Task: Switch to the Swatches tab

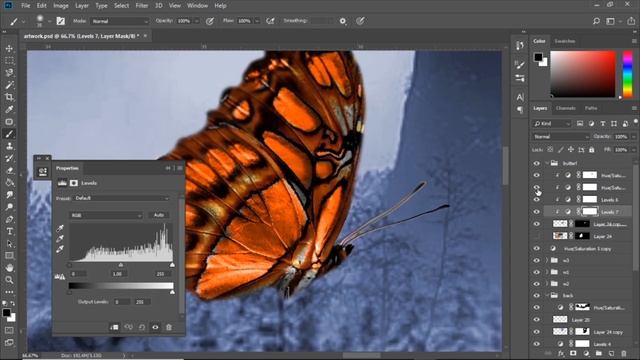Action: pos(564,41)
